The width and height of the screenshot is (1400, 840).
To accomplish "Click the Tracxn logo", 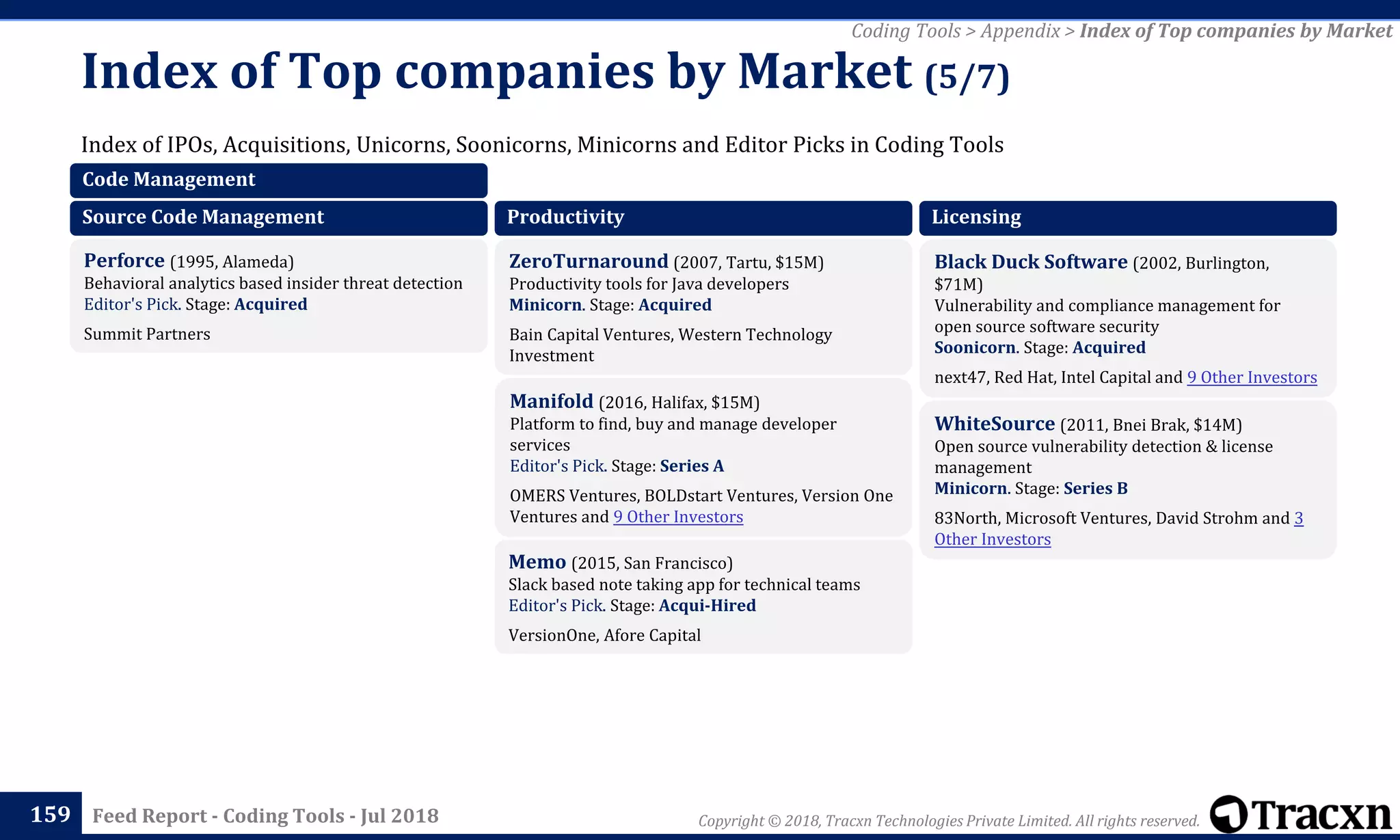I will (1300, 813).
